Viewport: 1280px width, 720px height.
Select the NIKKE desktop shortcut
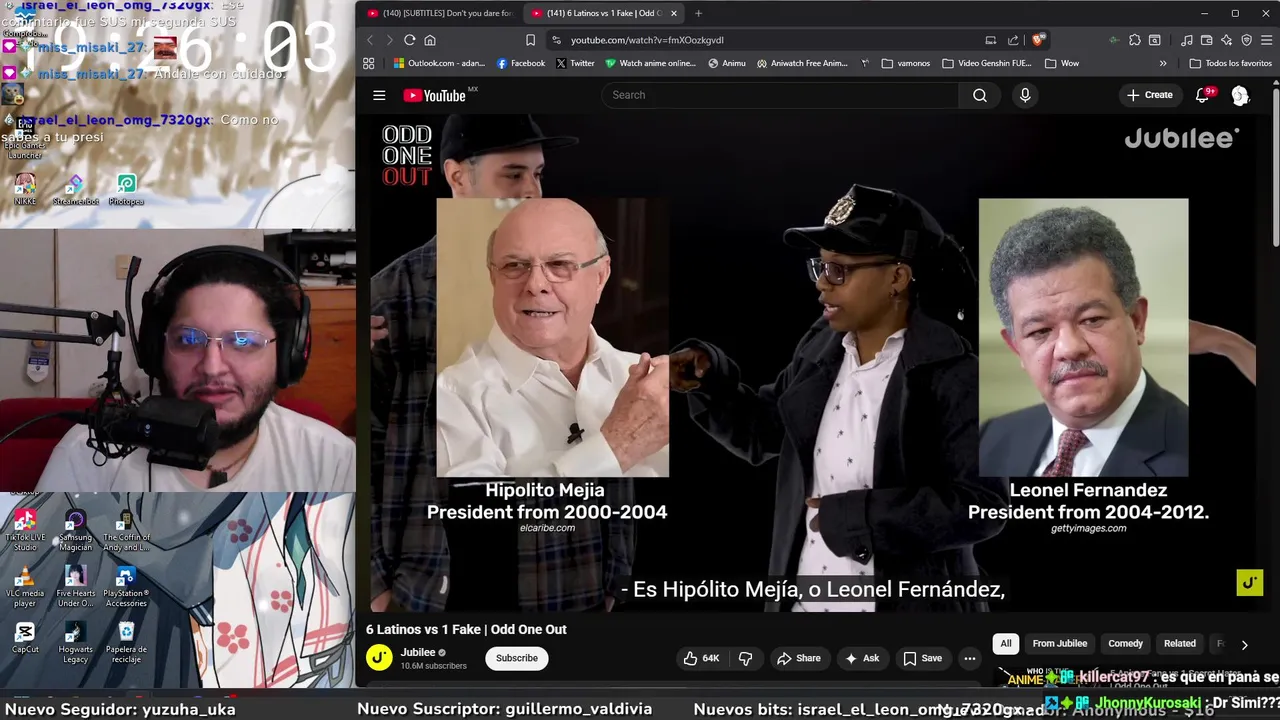25,189
